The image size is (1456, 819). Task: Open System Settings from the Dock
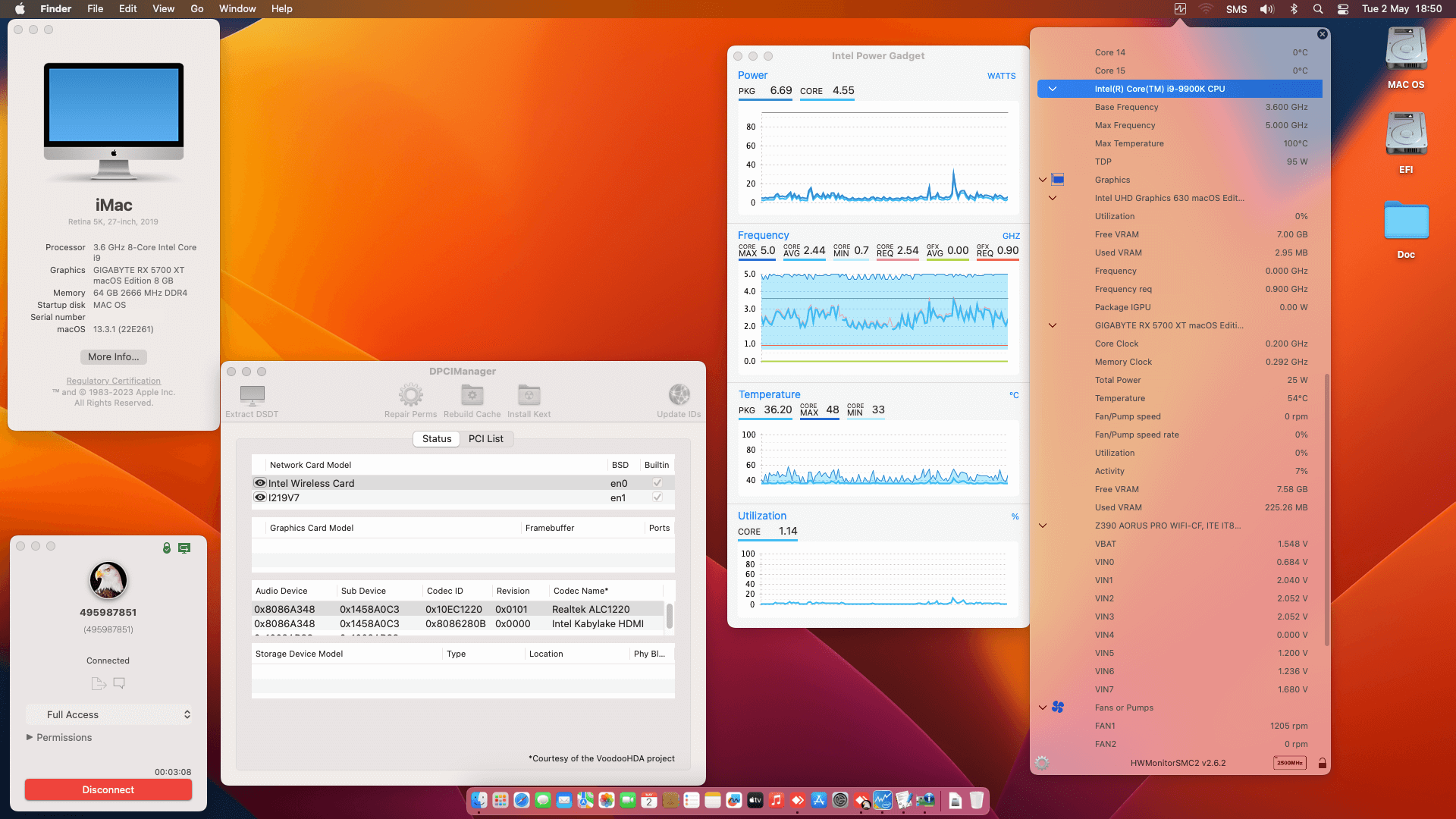[x=839, y=800]
